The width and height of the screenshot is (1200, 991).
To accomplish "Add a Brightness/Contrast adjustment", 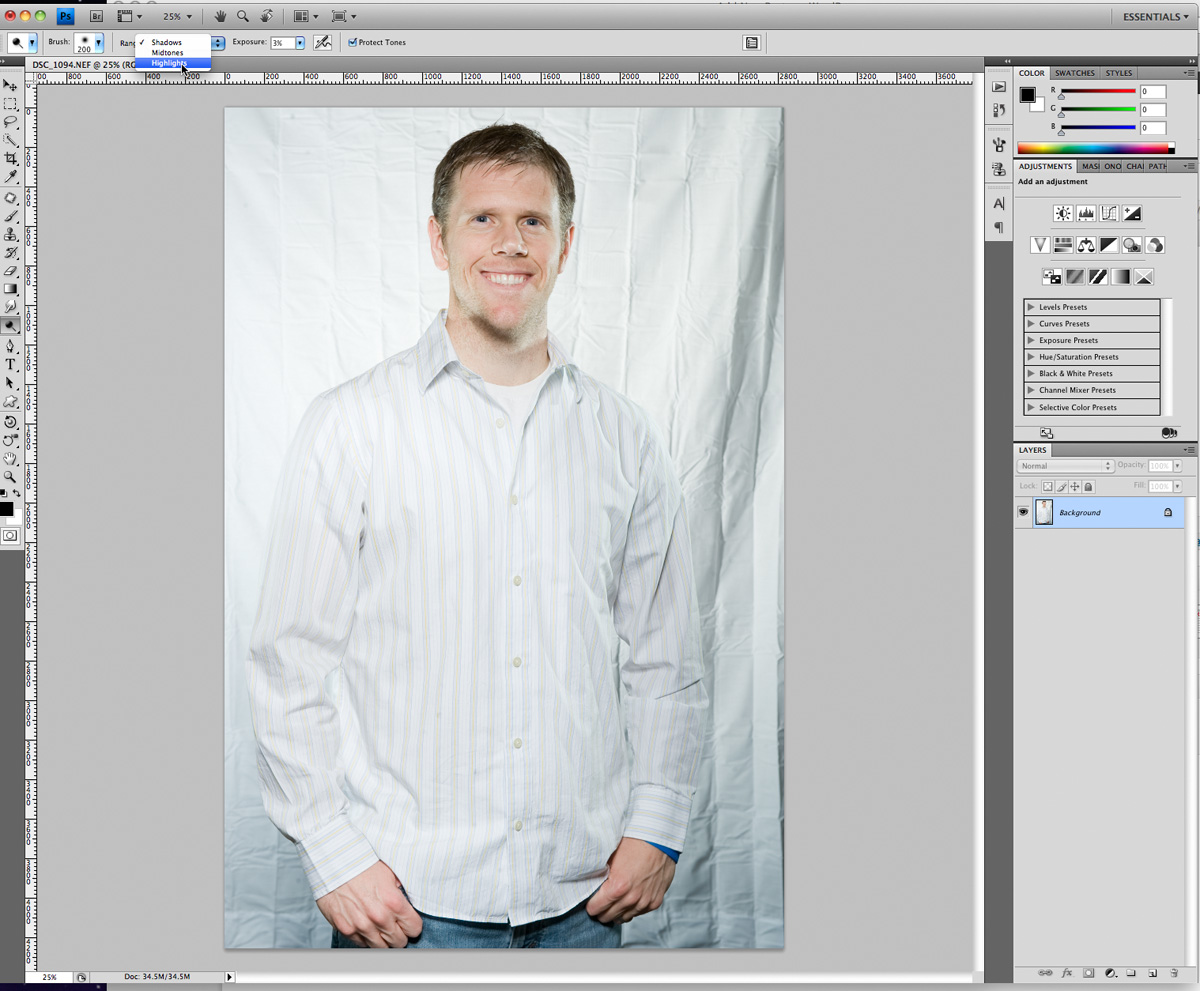I will click(x=1062, y=213).
